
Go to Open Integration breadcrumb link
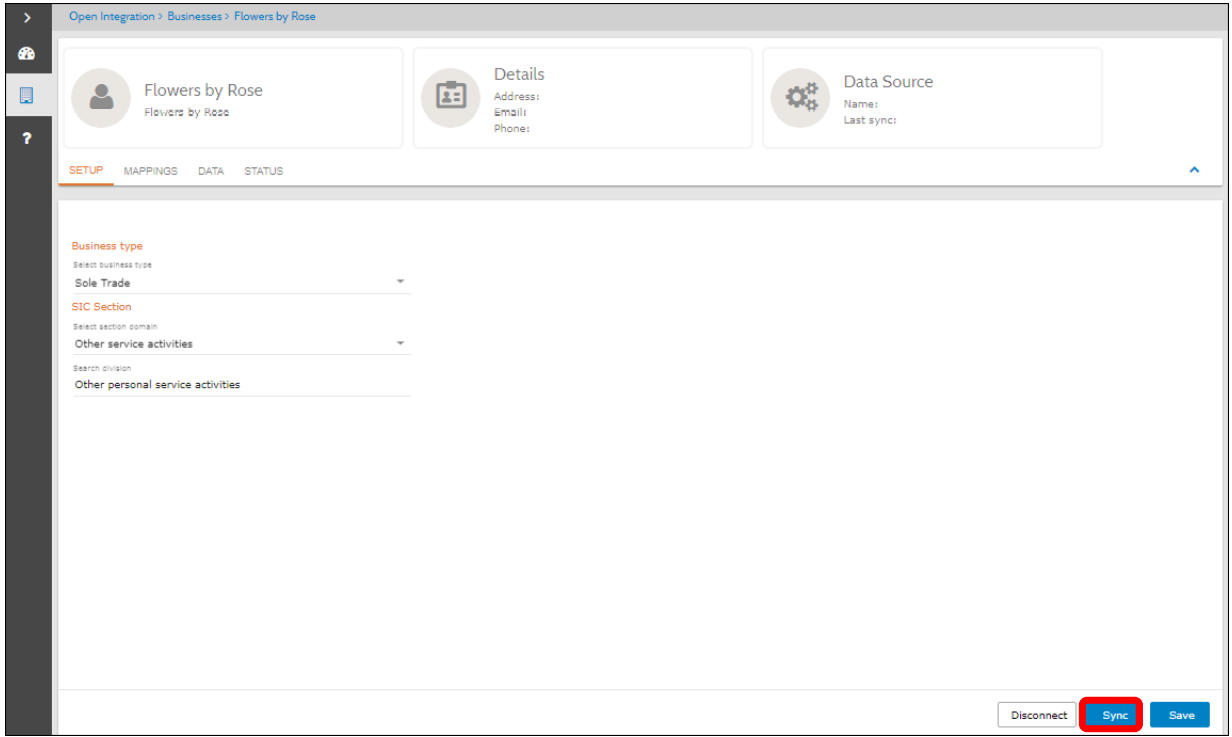pyautogui.click(x=111, y=17)
